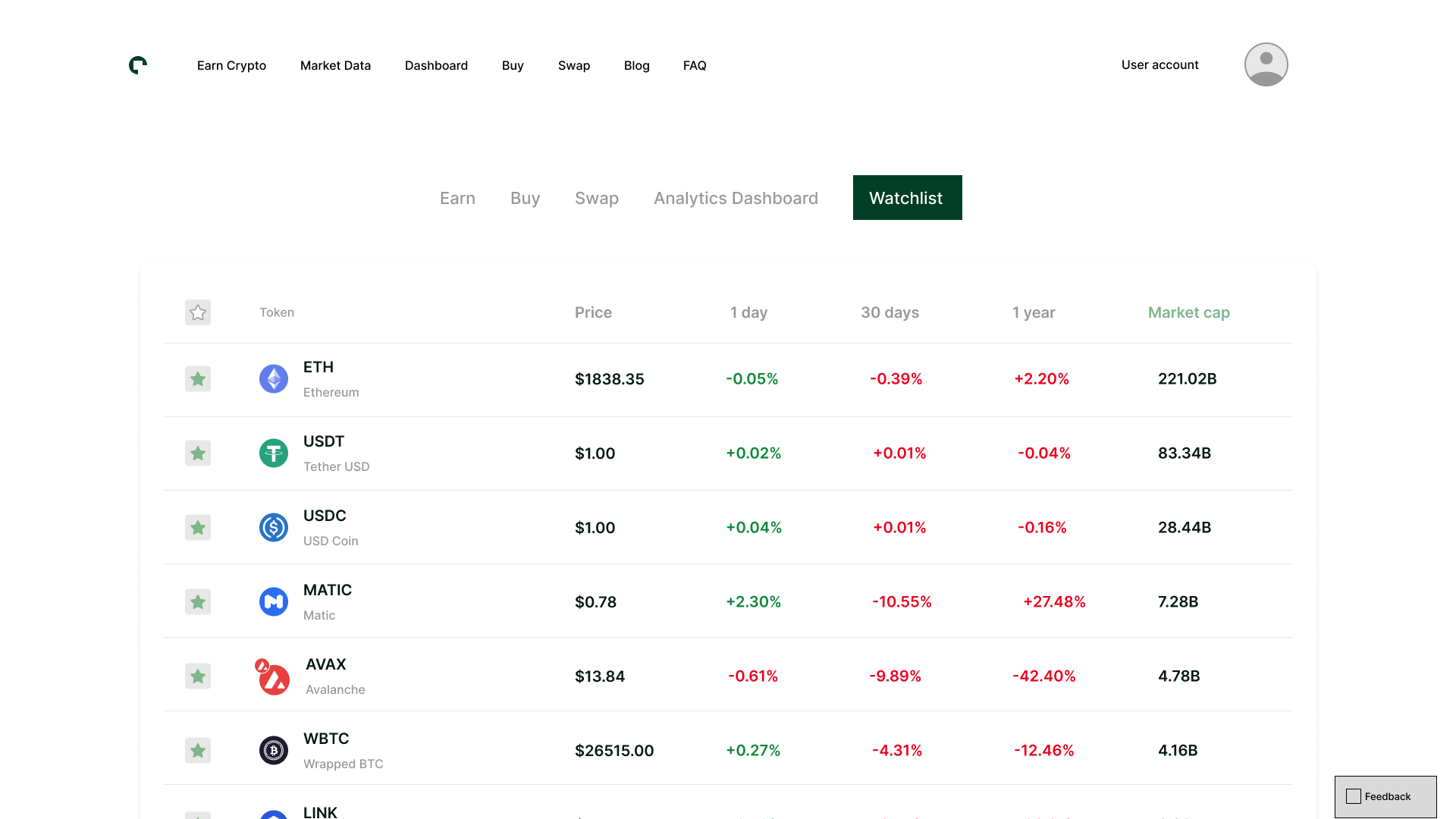Switch to the Analytics Dashboard tab
The image size is (1456, 819).
[736, 198]
